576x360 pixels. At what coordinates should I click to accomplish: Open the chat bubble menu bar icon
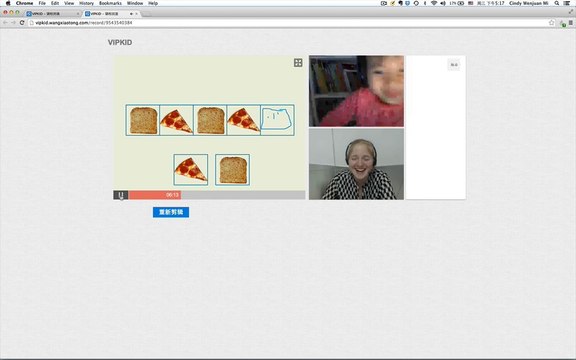[x=416, y=3]
